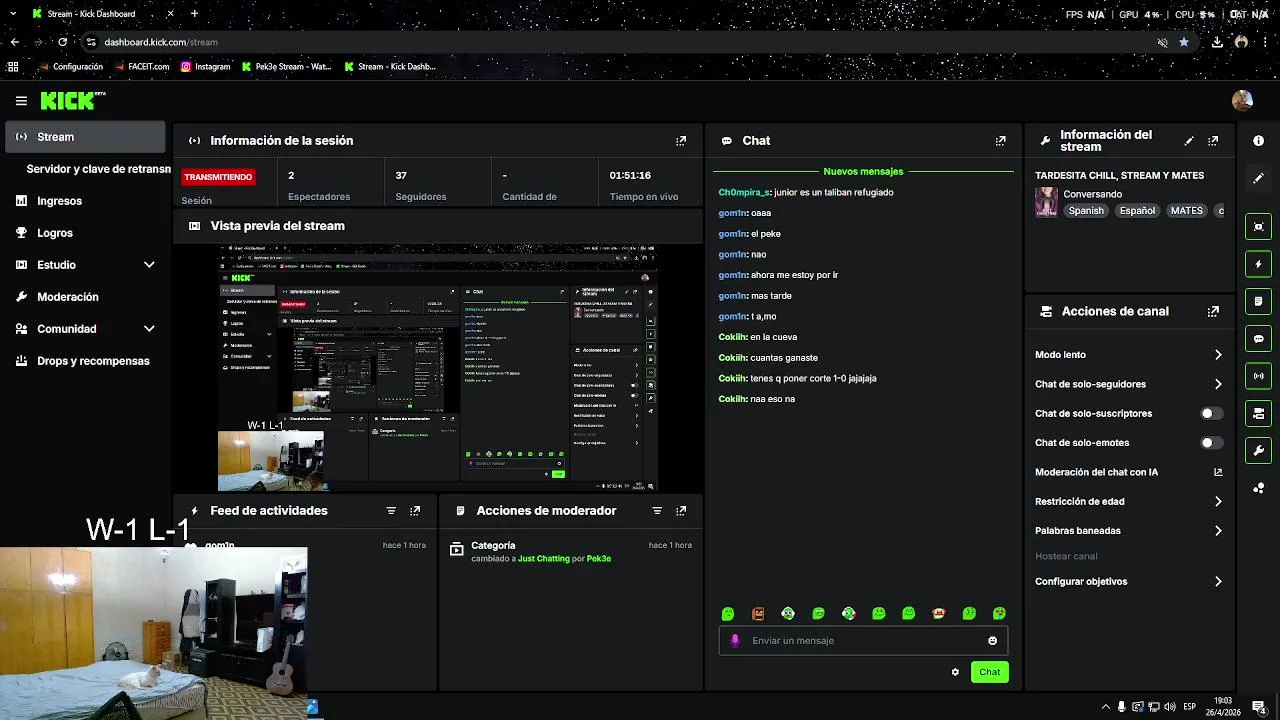Filter the Acciones de moderador list

(x=657, y=511)
